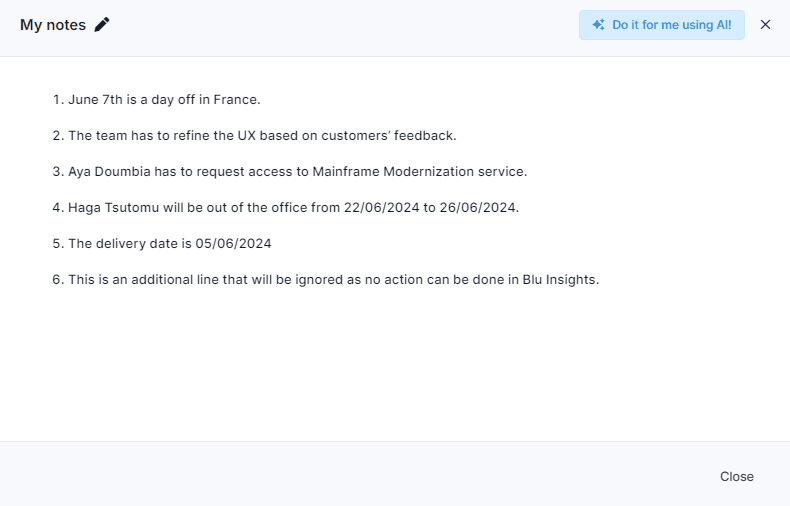The height and width of the screenshot is (506, 790).
Task: Click the Close button in the footer
Action: (737, 476)
